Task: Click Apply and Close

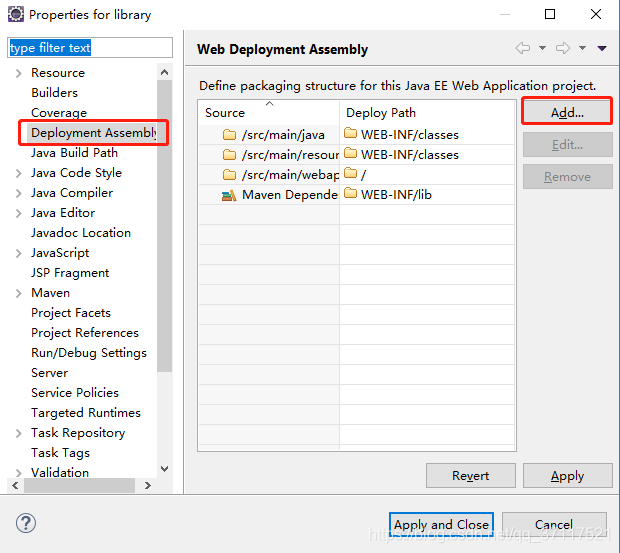Action: [x=441, y=525]
